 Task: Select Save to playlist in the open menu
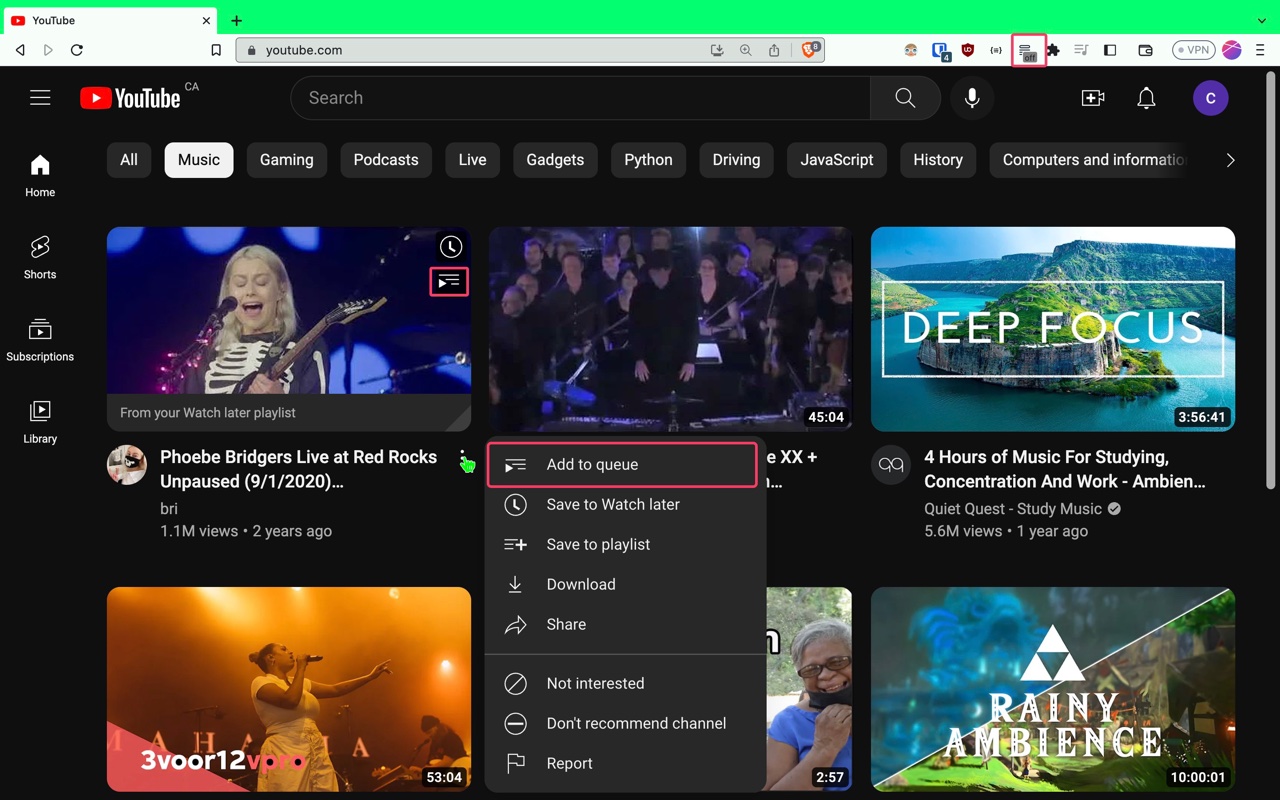[598, 544]
